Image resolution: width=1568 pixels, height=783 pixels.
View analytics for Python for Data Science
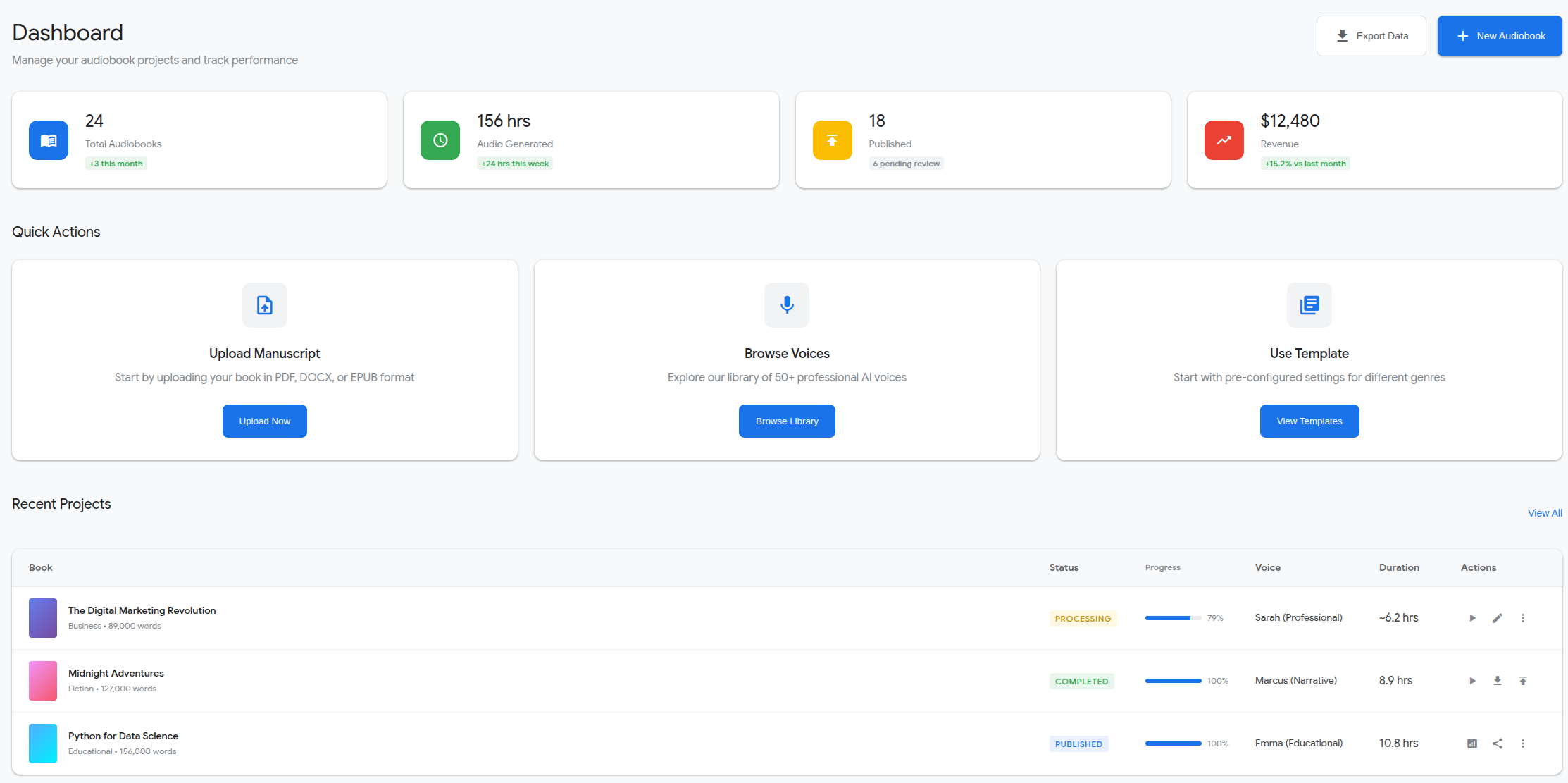(x=1472, y=744)
